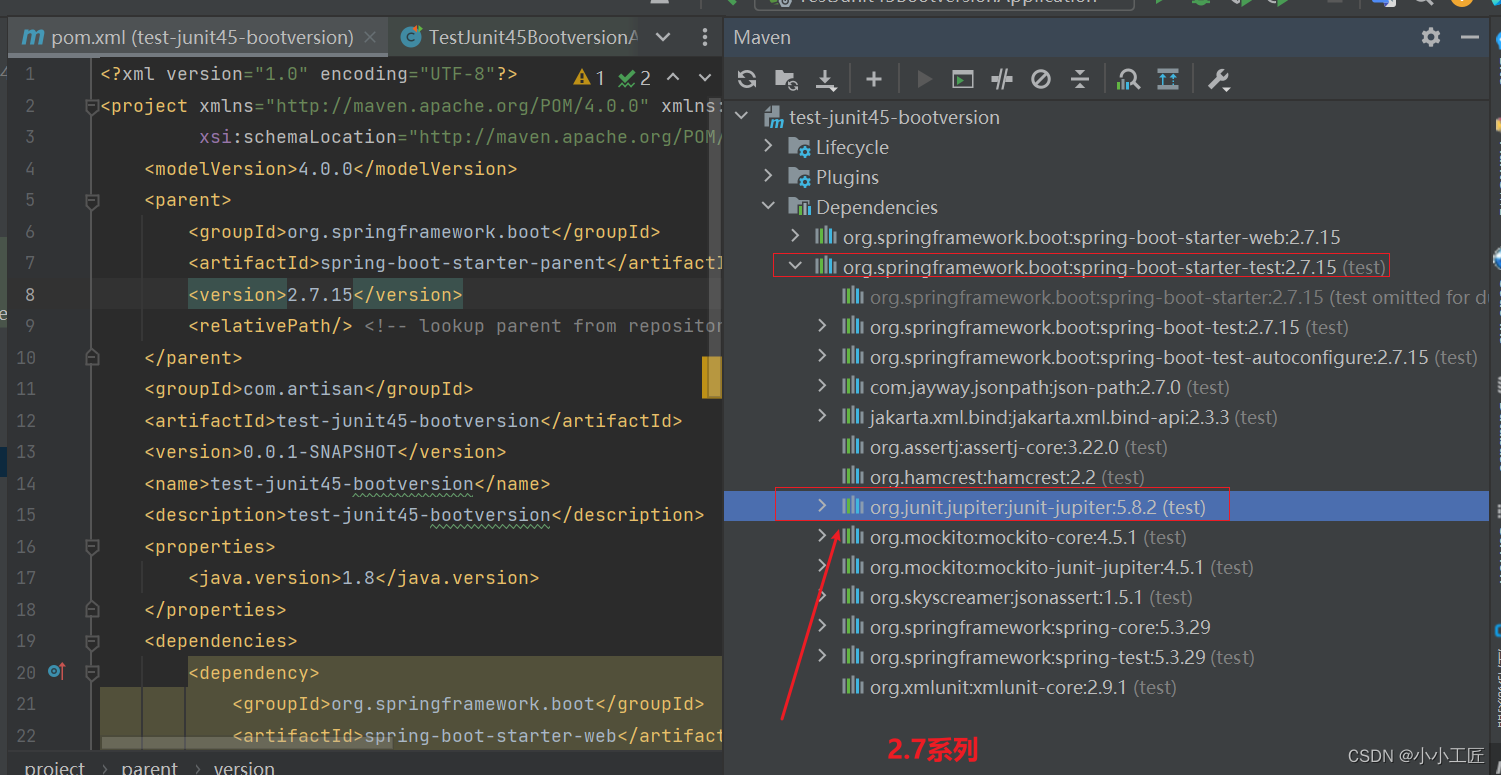Click the warning indicator in editor
The height and width of the screenshot is (775, 1501).
pyautogui.click(x=589, y=77)
